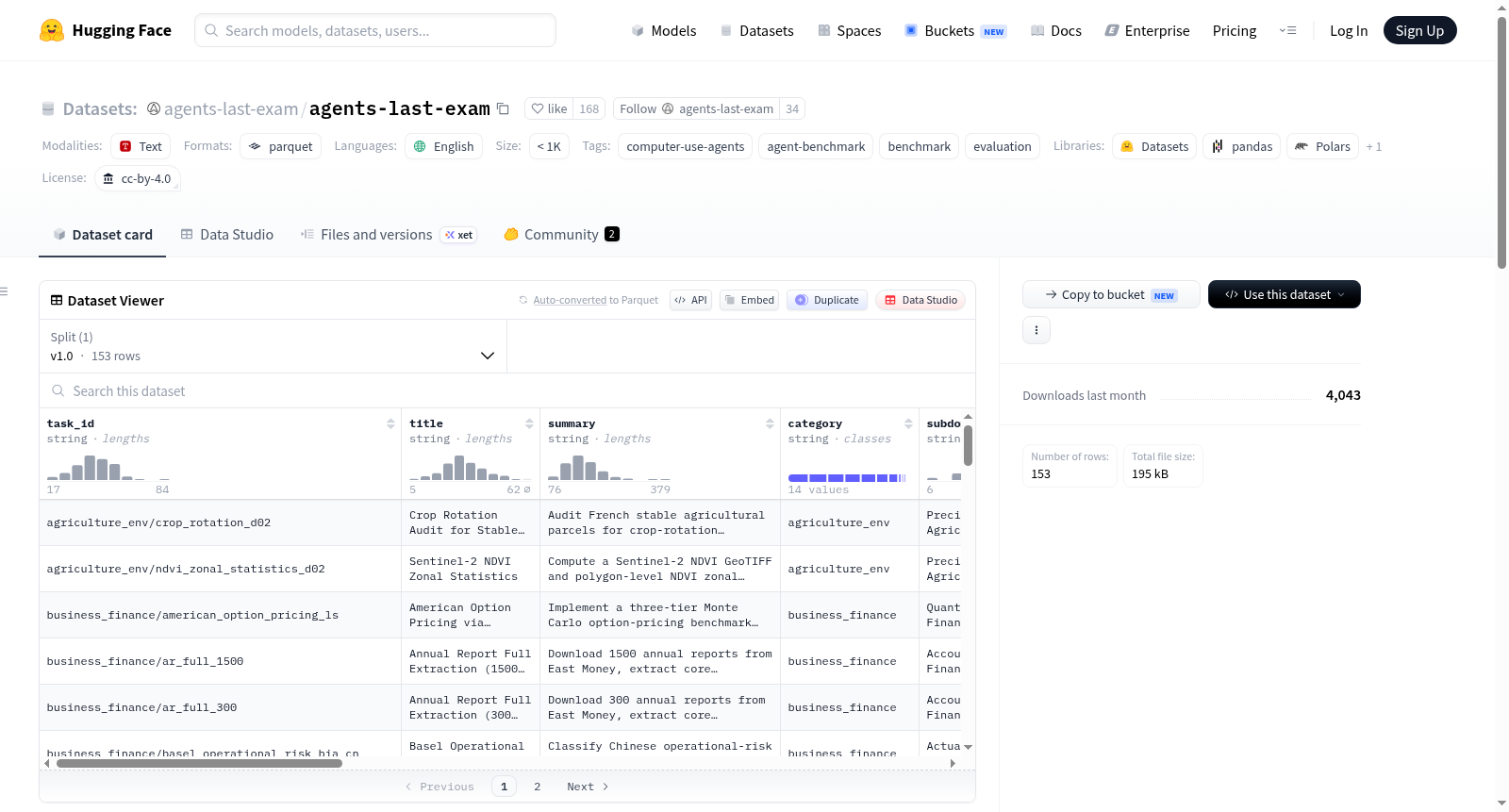Go to the Pricing page
Image resolution: width=1509 pixels, height=812 pixels.
pos(1234,30)
